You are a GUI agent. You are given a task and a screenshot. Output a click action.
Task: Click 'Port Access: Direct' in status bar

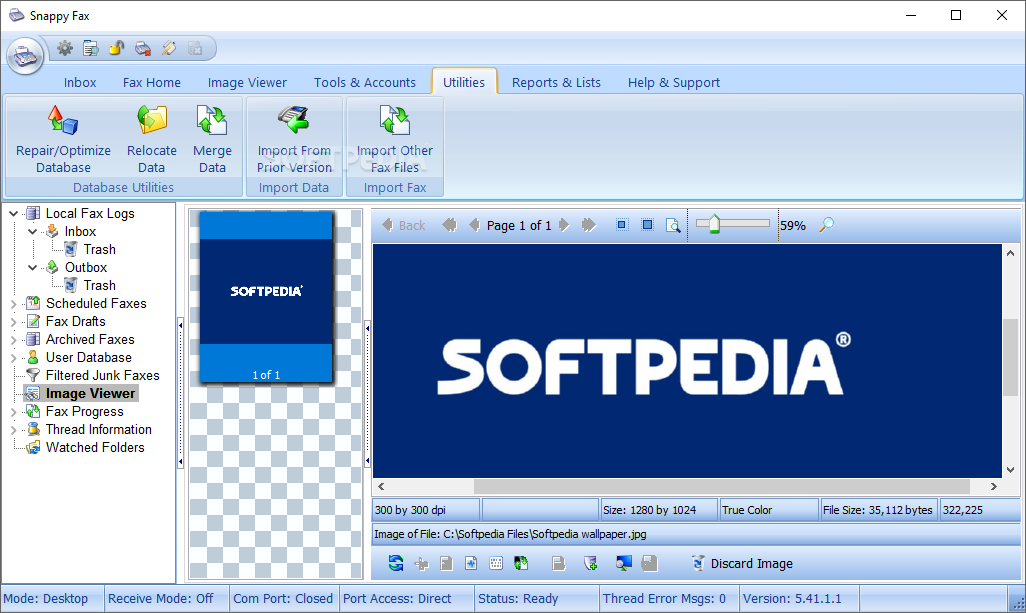[397, 599]
